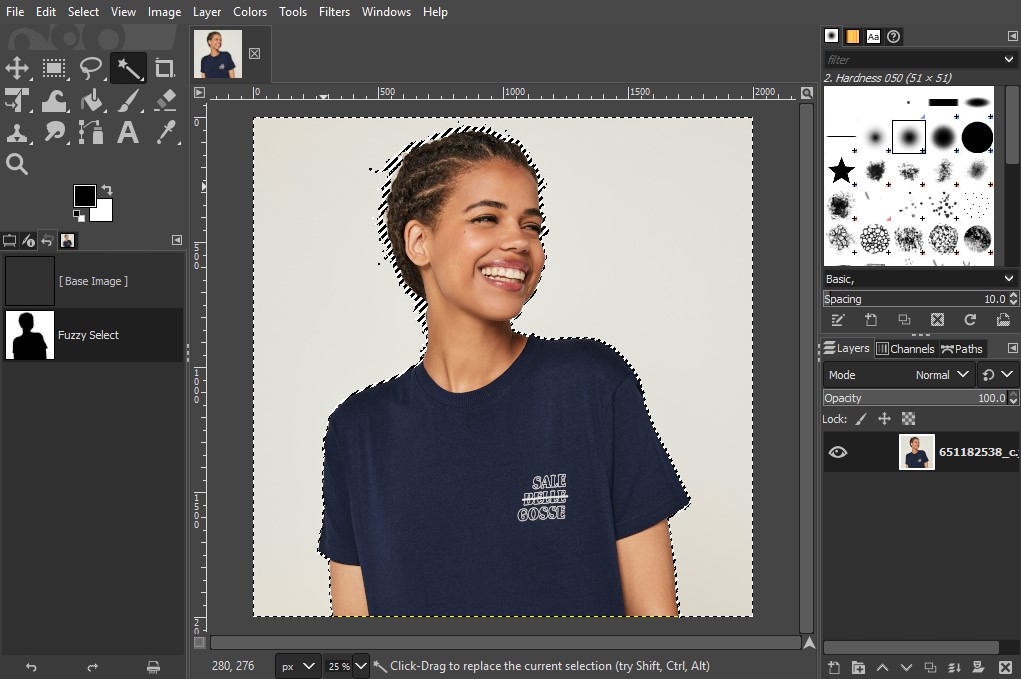Toggle visibility of the 651182538_c layer

pos(838,452)
